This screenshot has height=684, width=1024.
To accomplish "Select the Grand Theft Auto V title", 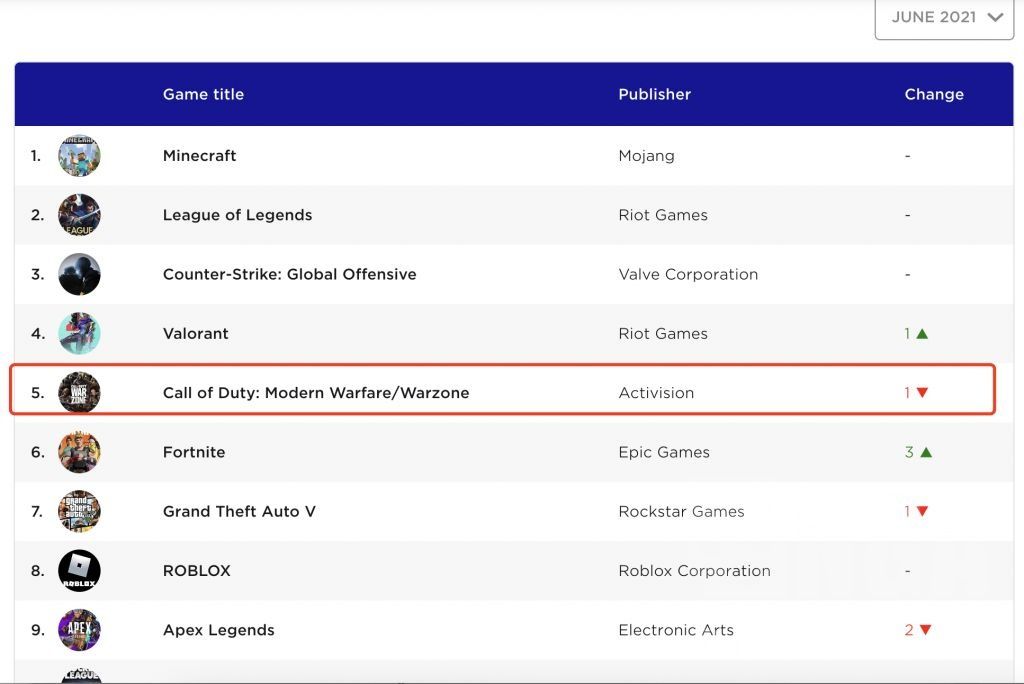I will [239, 512].
